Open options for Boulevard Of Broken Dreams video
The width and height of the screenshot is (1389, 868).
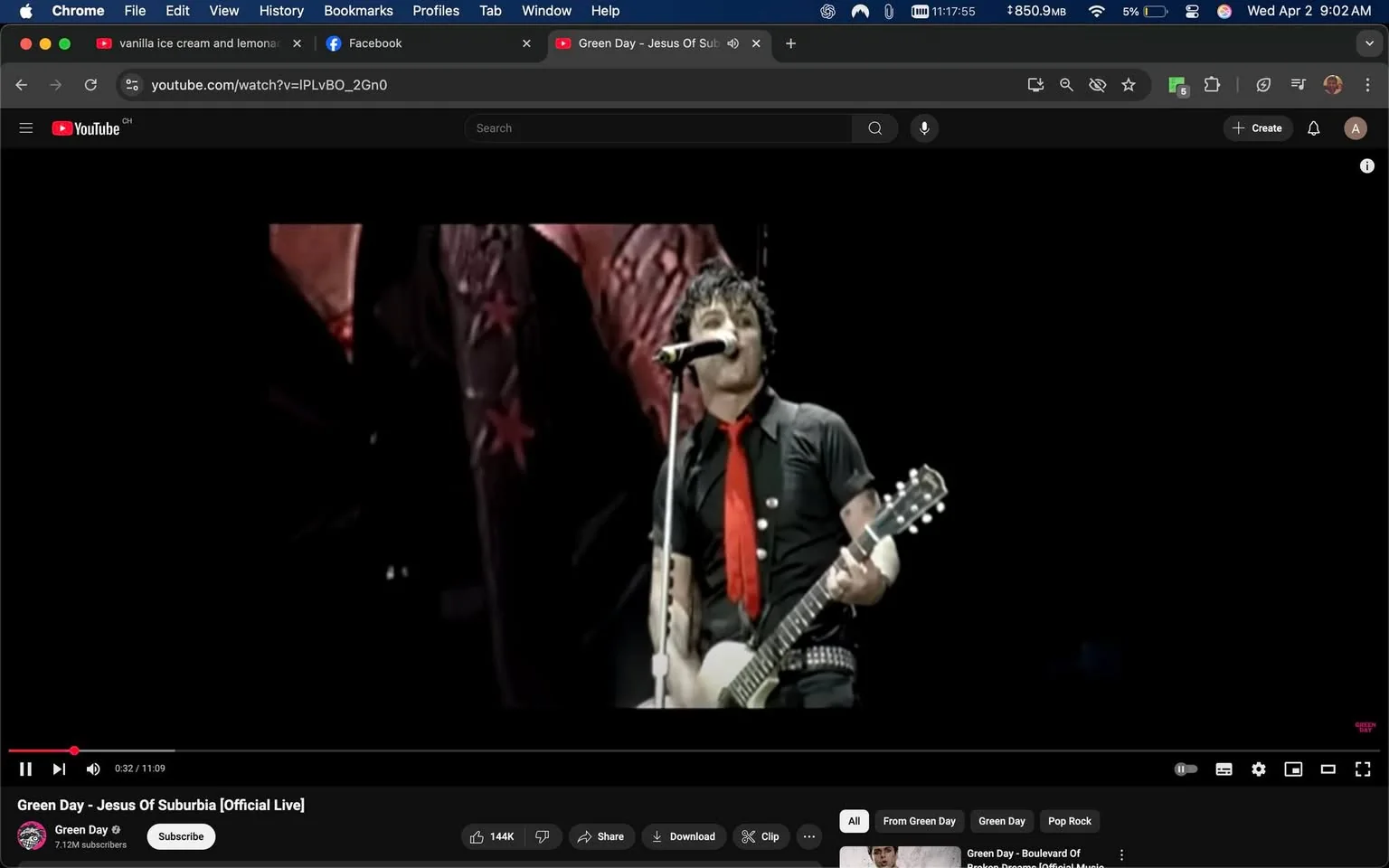1122,855
